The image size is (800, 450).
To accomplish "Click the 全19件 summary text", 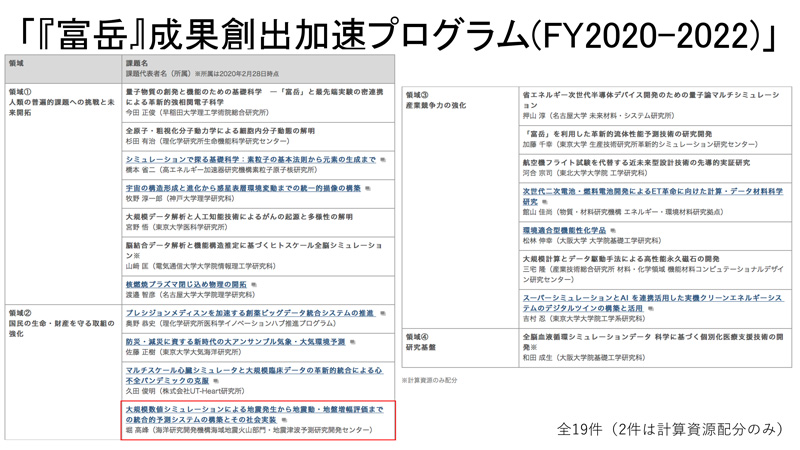I will (x=670, y=429).
